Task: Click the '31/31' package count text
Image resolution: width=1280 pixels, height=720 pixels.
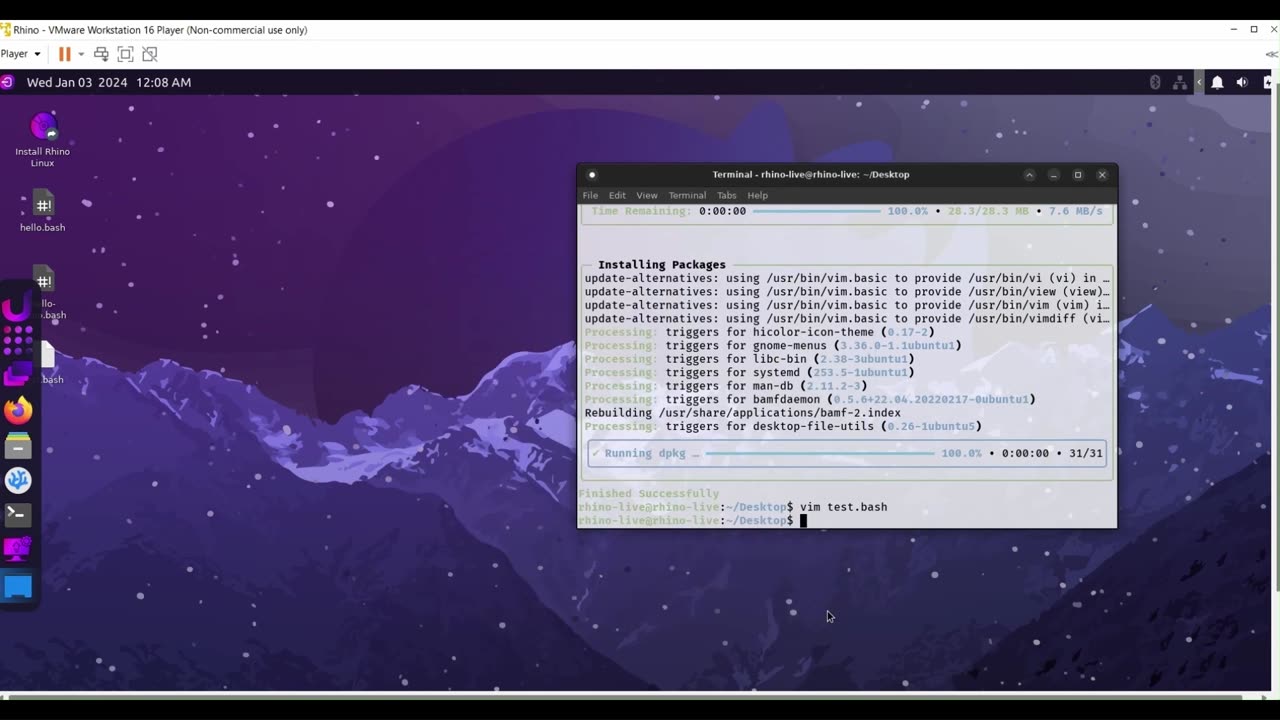Action: [x=1086, y=453]
